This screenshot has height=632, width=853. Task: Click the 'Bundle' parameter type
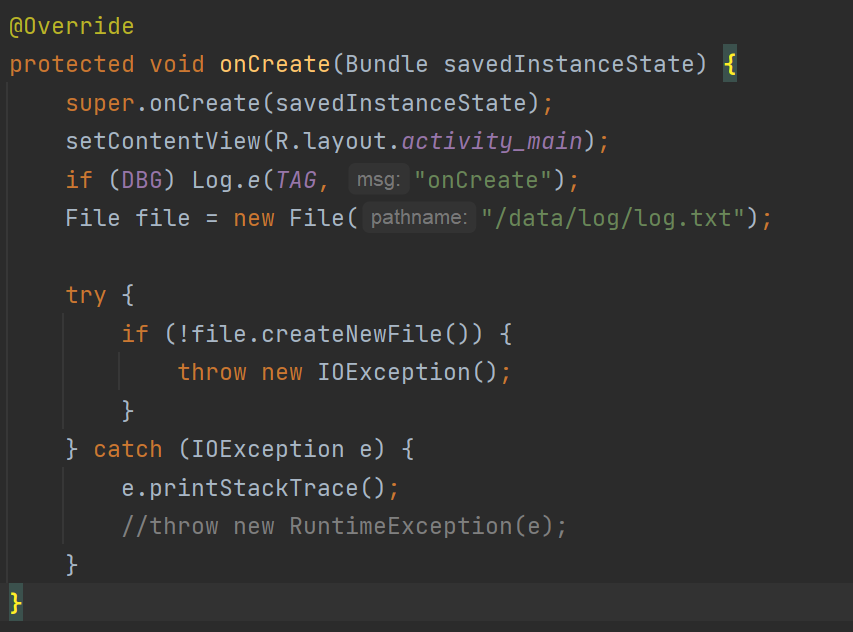tap(386, 64)
